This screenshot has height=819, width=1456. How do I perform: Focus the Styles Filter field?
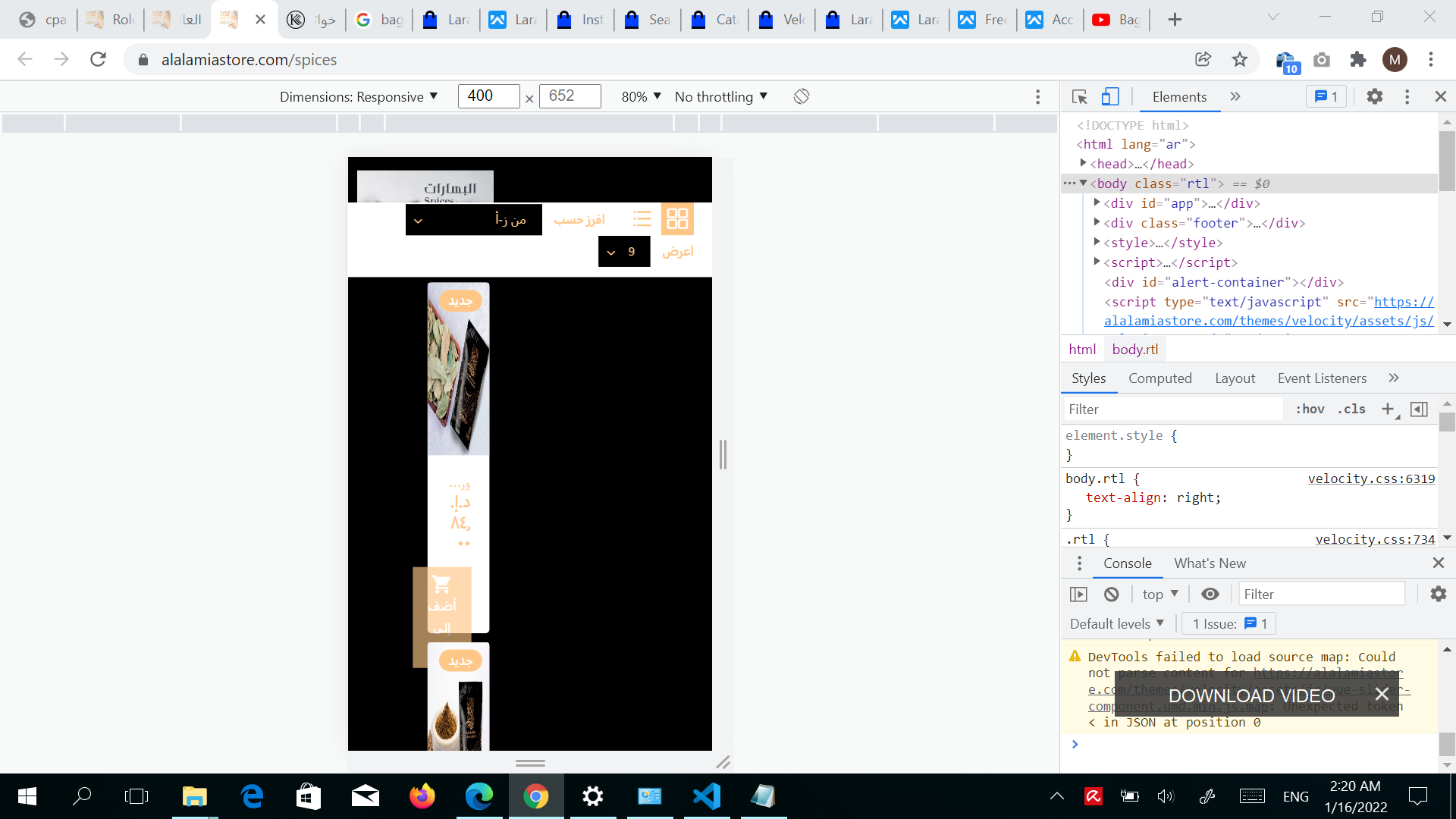(x=1174, y=409)
